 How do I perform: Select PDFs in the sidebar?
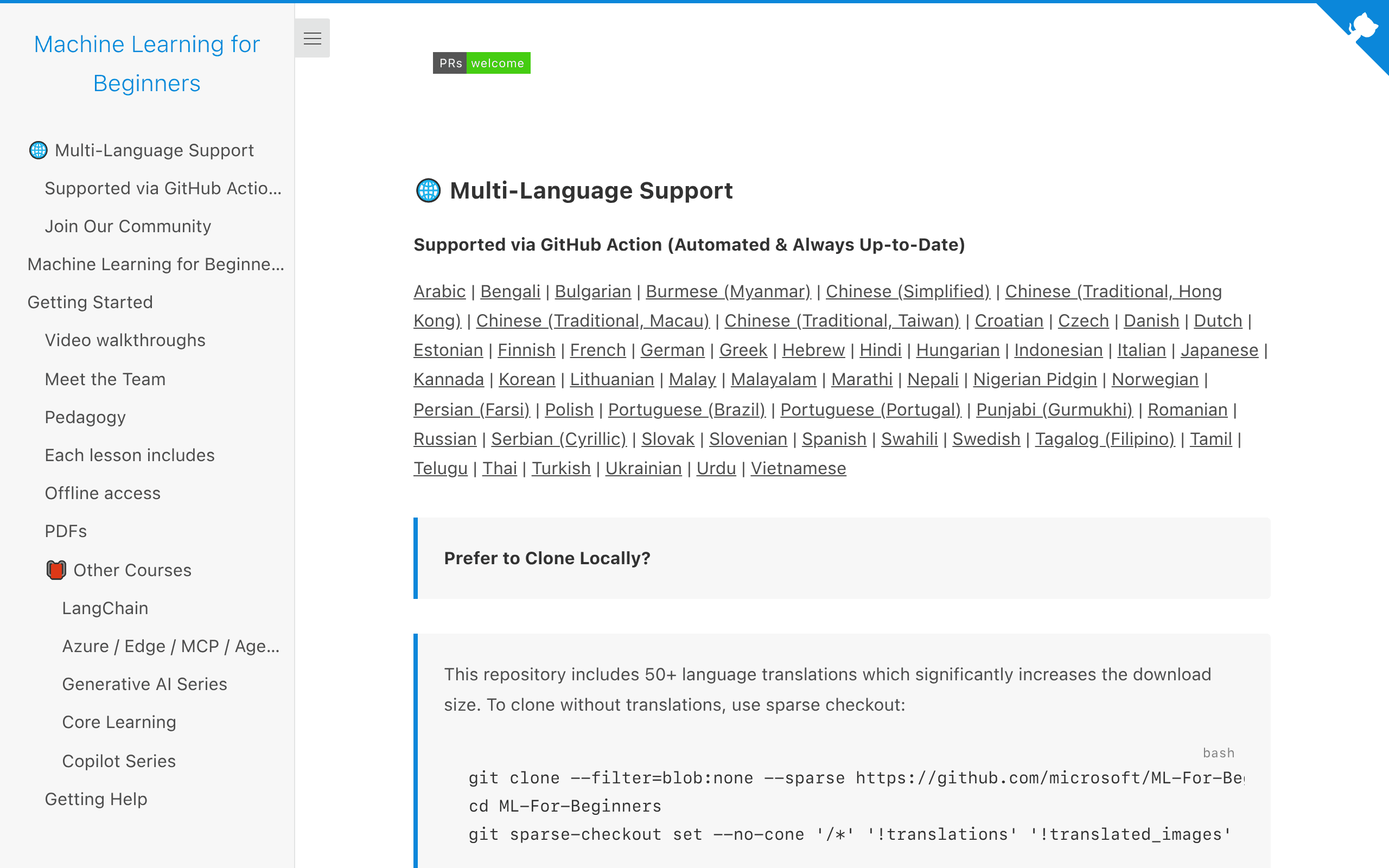point(66,531)
